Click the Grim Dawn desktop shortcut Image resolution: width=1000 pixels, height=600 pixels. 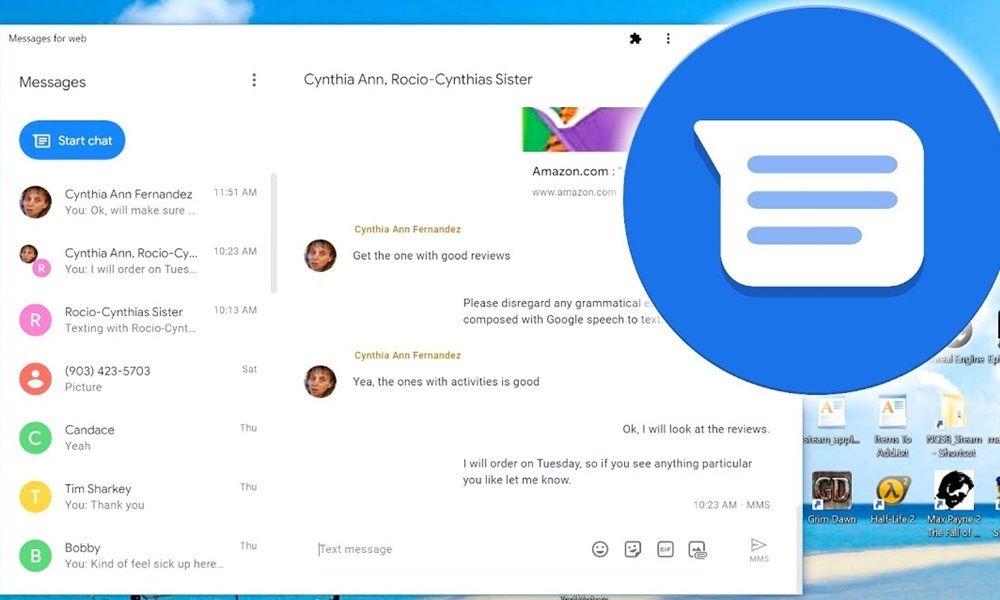tap(832, 498)
